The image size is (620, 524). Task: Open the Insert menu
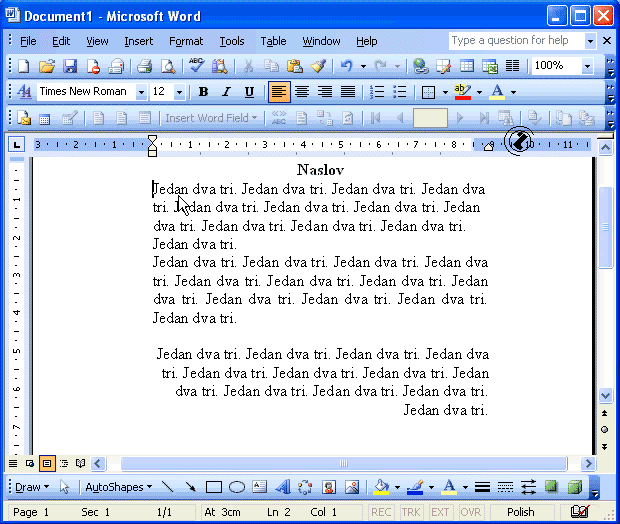(138, 41)
